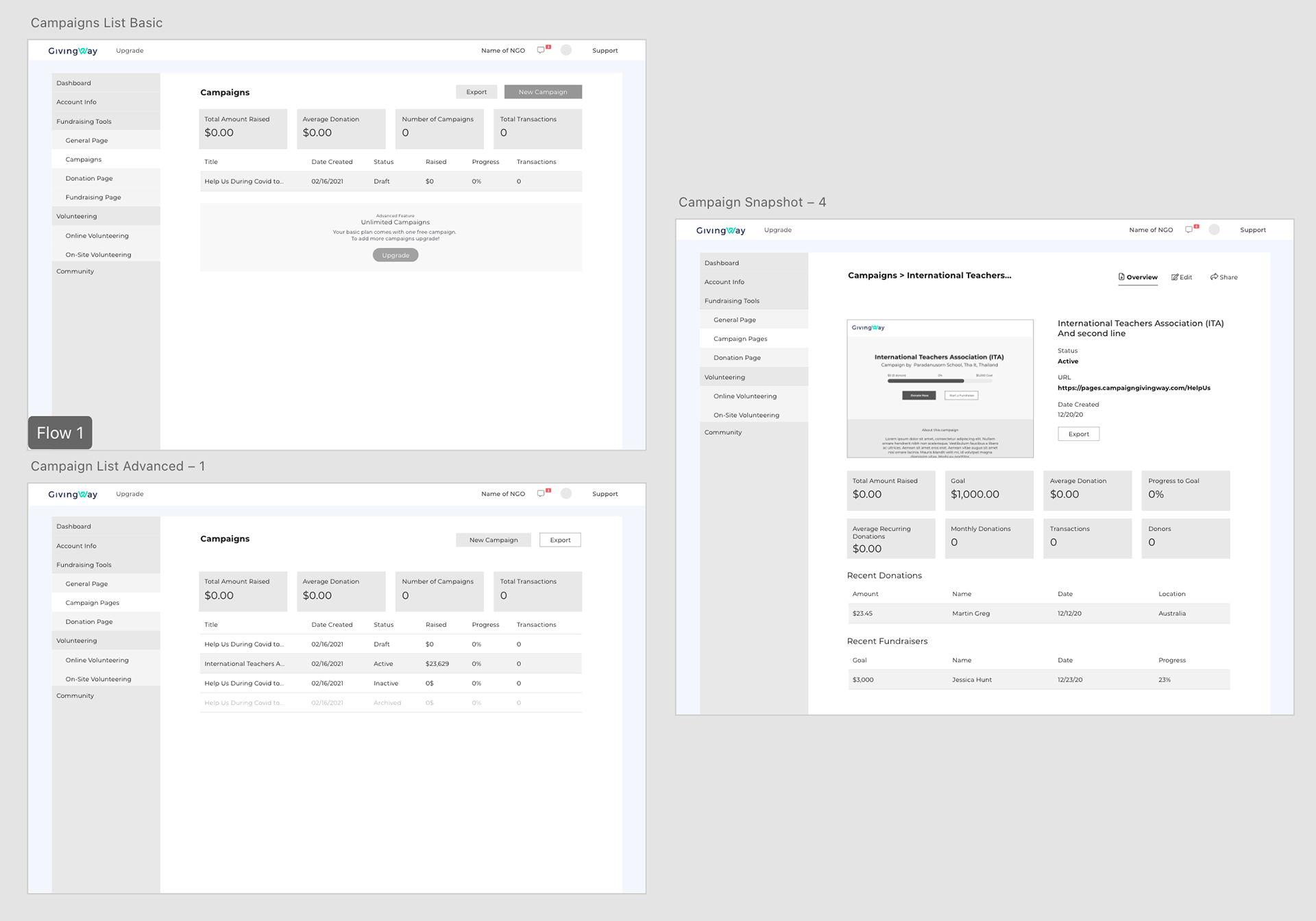Switch to the Overview tab
The height and width of the screenshot is (921, 1316).
1138,277
